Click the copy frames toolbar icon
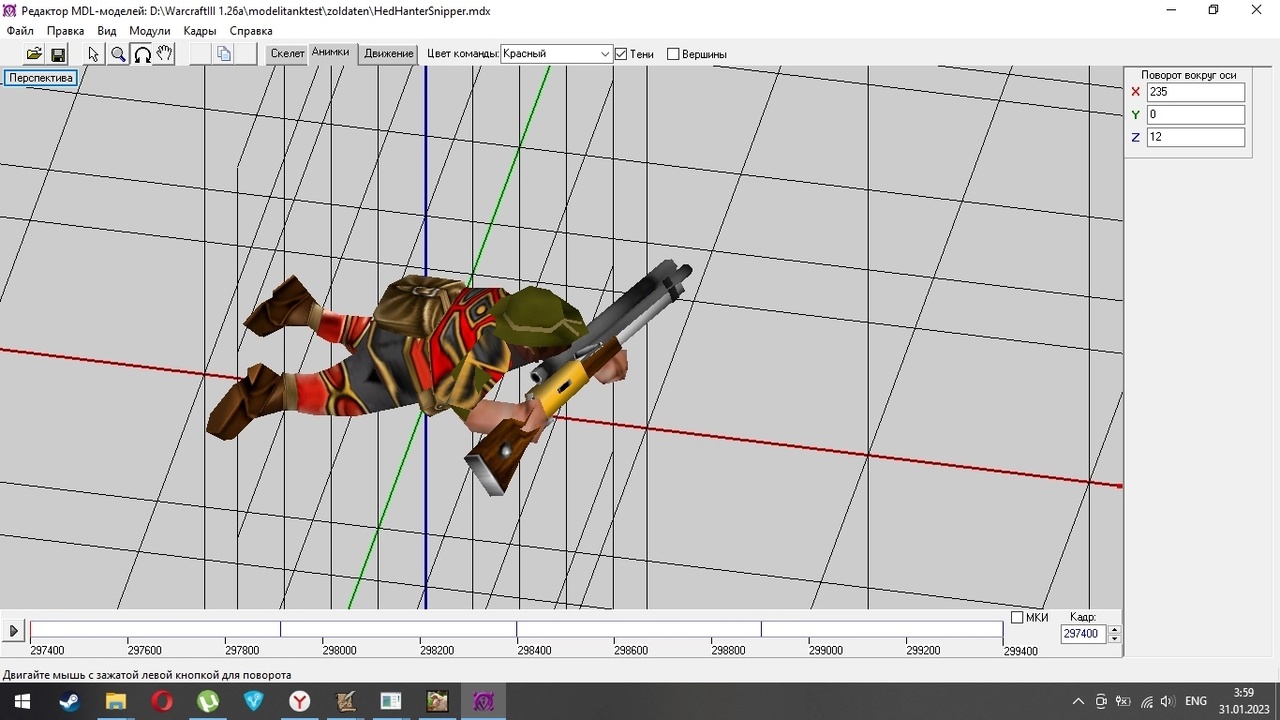 coord(224,54)
